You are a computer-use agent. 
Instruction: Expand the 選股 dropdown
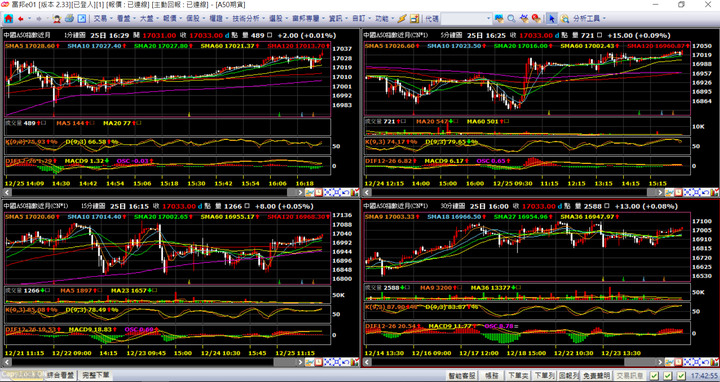pos(287,19)
